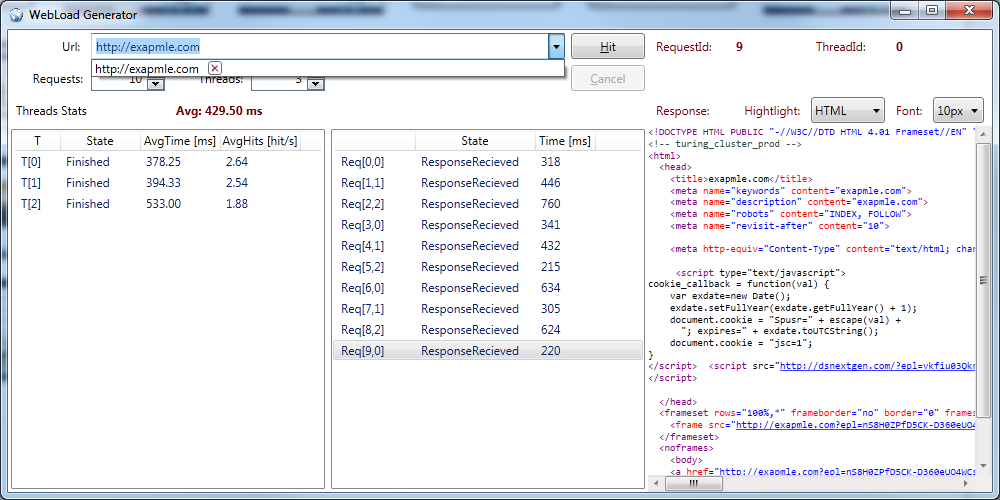Click the Threads Stats label
1000x500 pixels.
coord(51,111)
